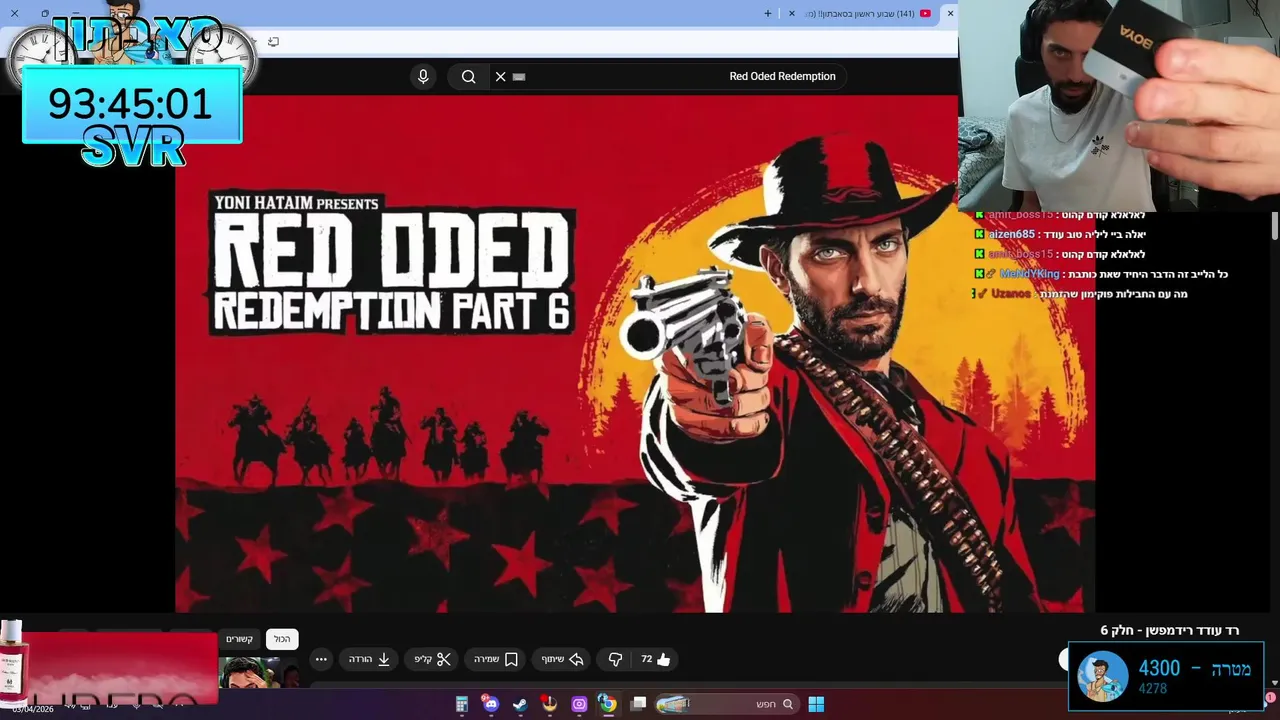Screen dimensions: 1280x720
Task: Click the 93:45:01 timer overlay
Action: [131, 104]
